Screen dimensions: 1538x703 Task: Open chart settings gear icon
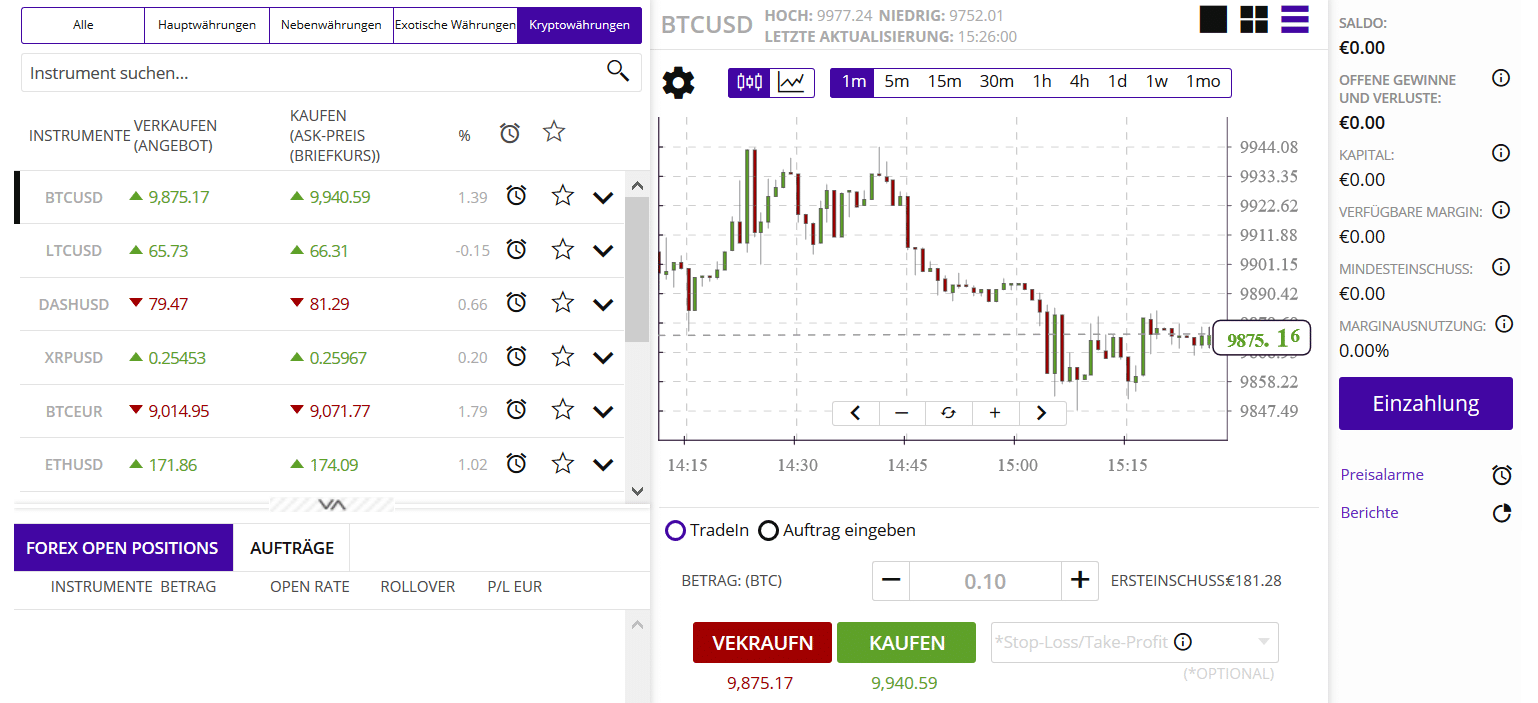pos(678,82)
